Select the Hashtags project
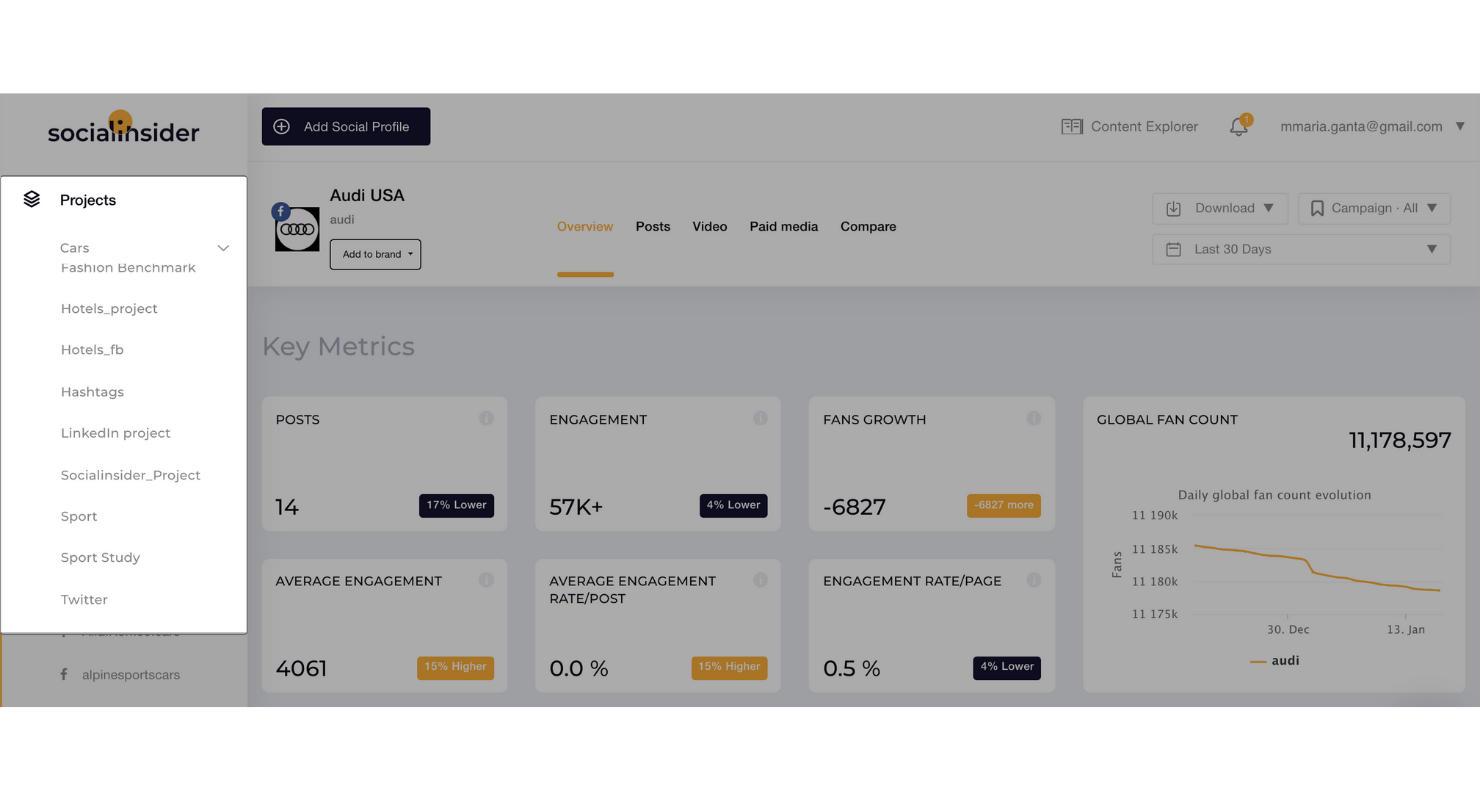1480x800 pixels. click(92, 392)
